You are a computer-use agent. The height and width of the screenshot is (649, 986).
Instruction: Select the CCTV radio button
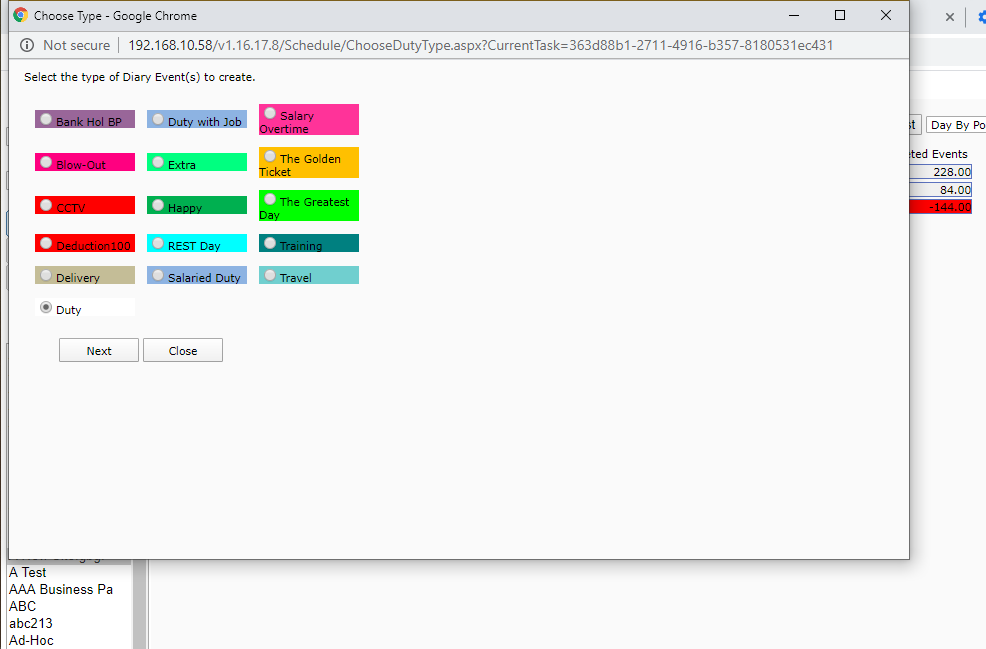click(x=46, y=206)
